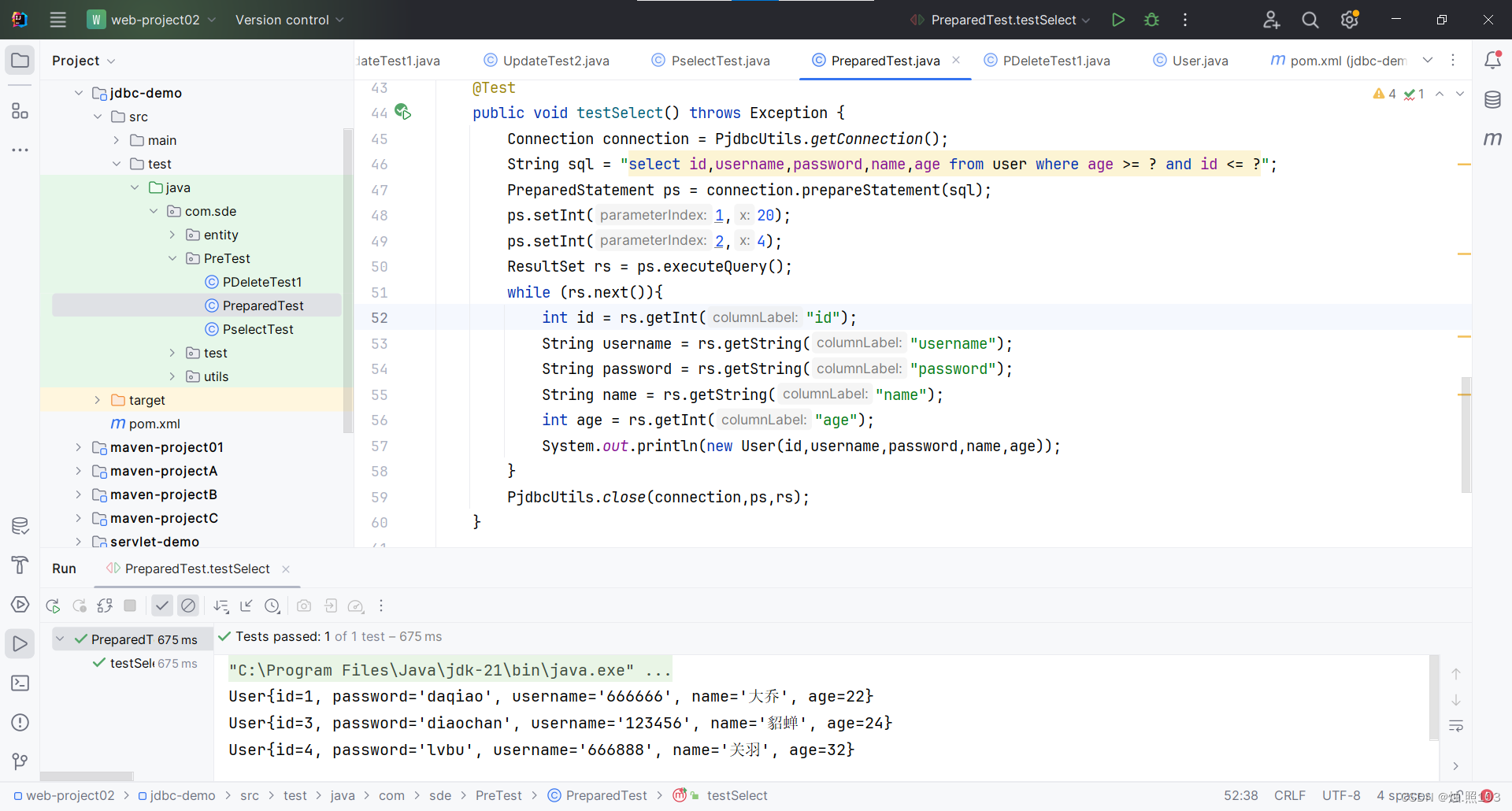Open the main hamburger menu
The image size is (1512, 811).
[x=57, y=20]
